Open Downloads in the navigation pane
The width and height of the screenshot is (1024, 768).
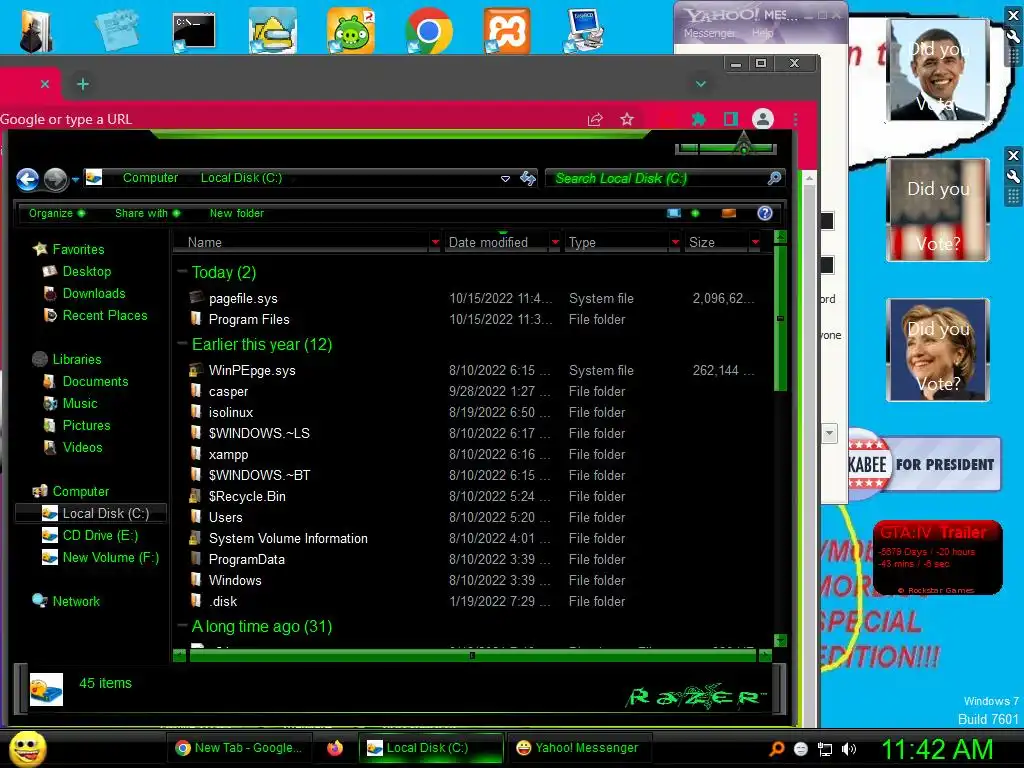click(94, 293)
